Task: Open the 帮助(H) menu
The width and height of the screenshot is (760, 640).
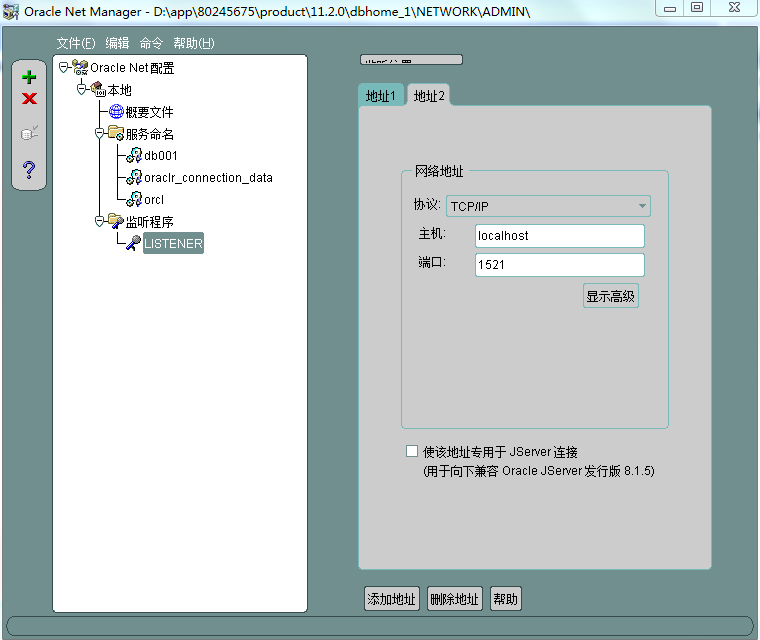Action: pos(194,43)
